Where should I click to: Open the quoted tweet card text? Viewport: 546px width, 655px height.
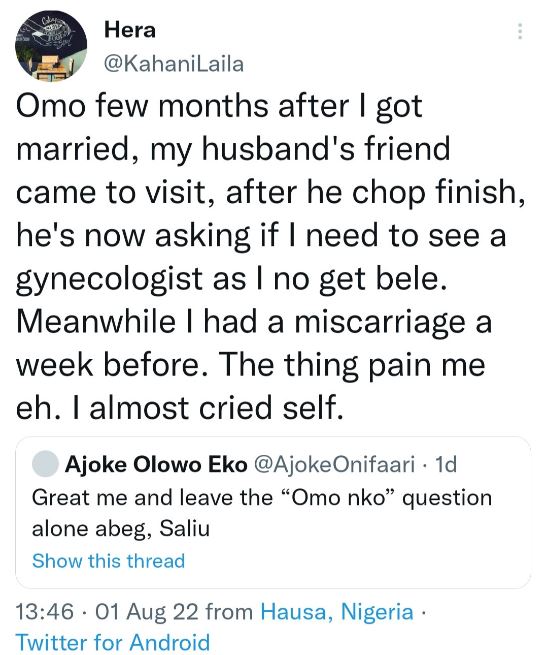(262, 513)
